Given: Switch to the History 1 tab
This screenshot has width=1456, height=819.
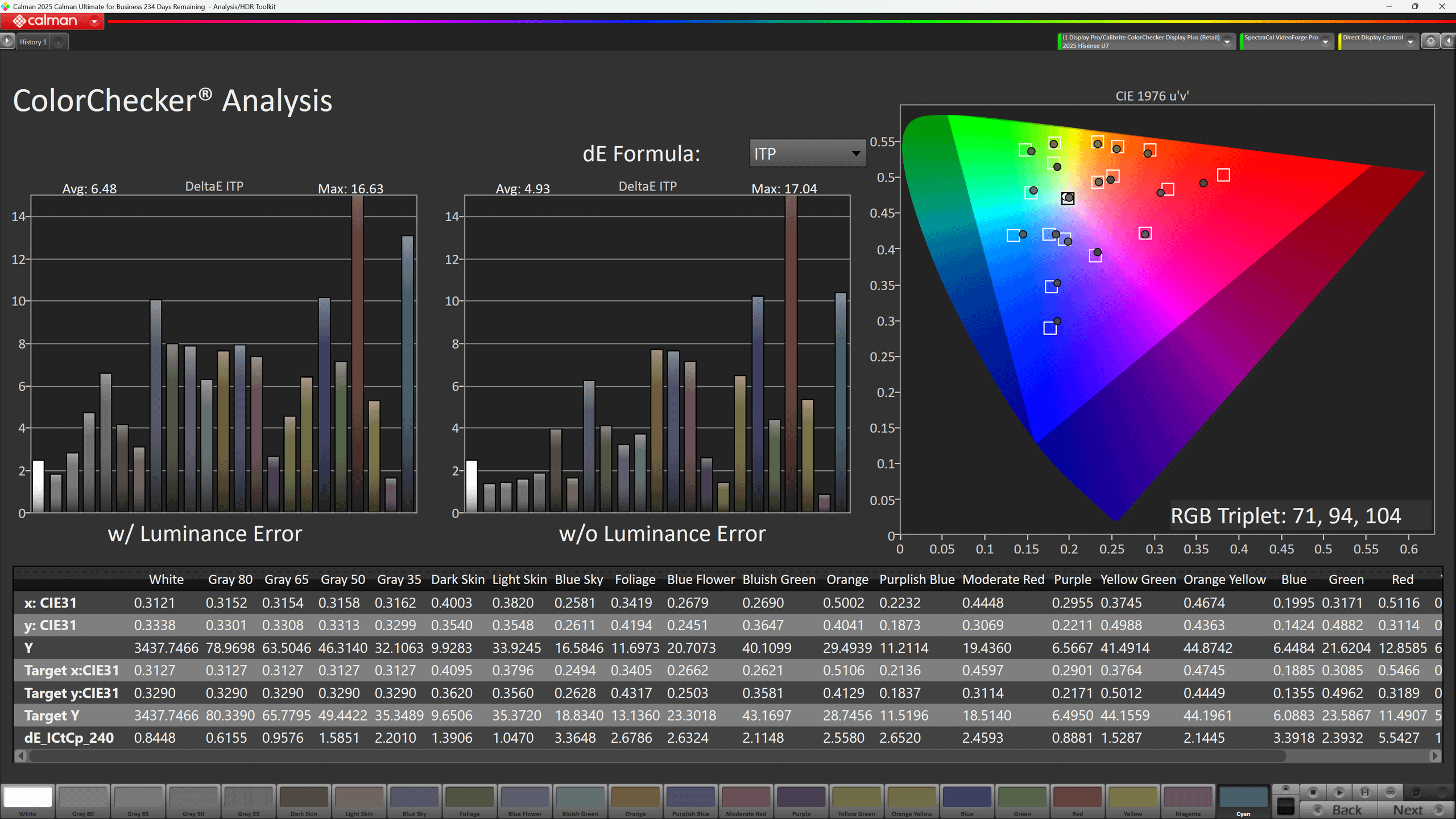Looking at the screenshot, I should [x=33, y=42].
